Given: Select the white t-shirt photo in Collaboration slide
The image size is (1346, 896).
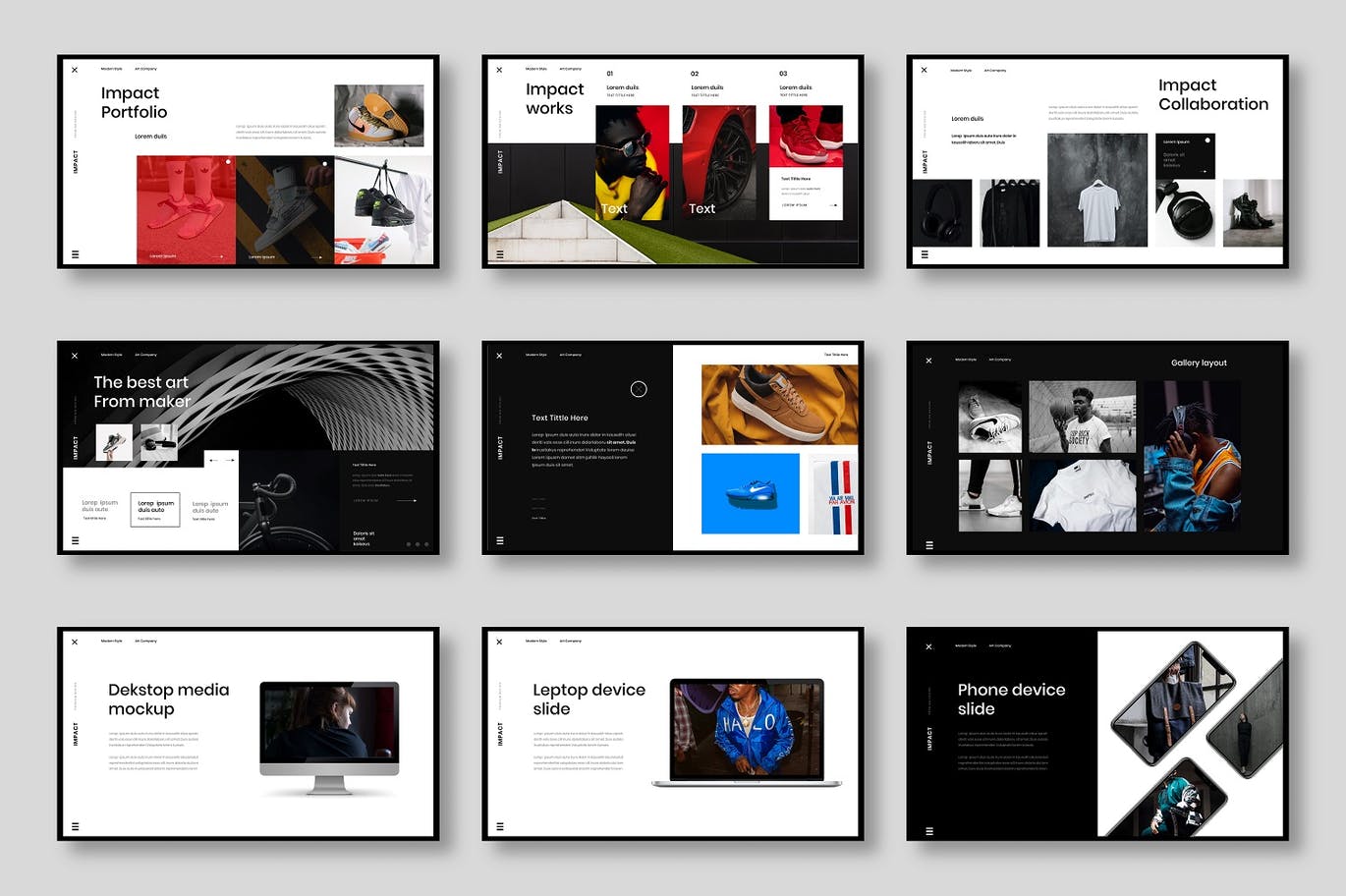Looking at the screenshot, I should coord(1096,191).
